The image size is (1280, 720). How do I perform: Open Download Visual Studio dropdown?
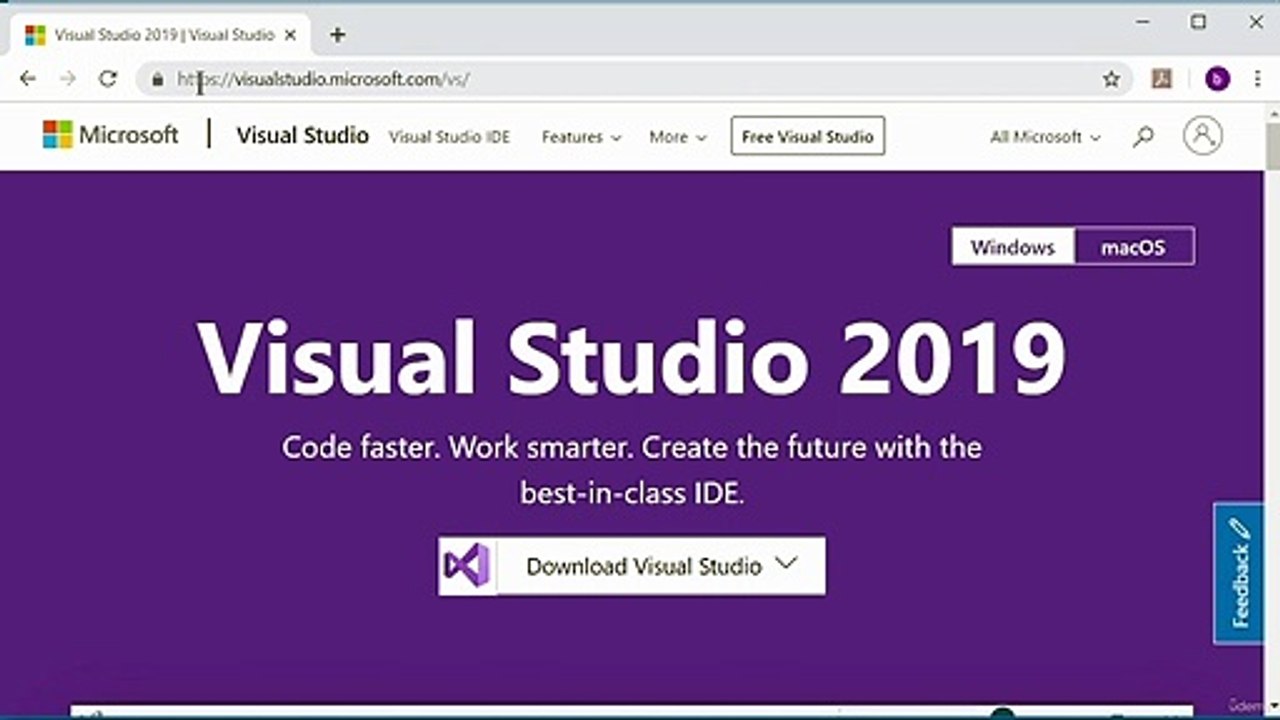coord(632,566)
